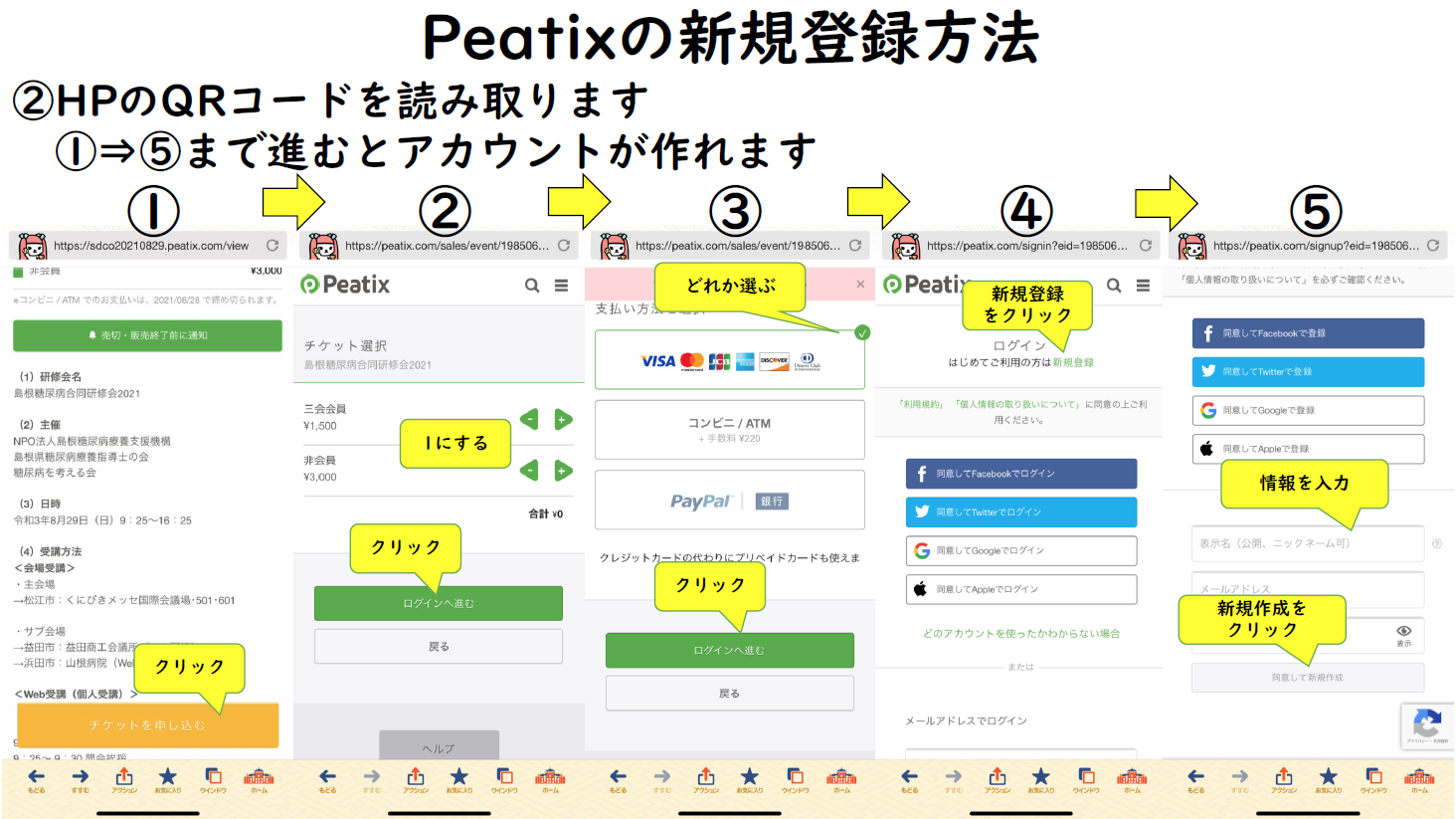
Task: Open hamburger menu on the ログイン screen
Action: pos(1144,286)
